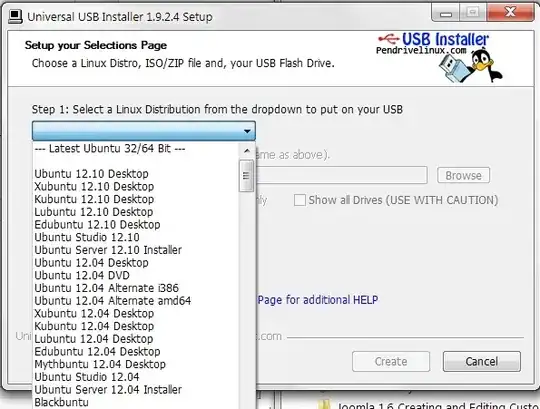Click the ISO file path input field
This screenshot has height=409, width=540.
tap(342, 175)
